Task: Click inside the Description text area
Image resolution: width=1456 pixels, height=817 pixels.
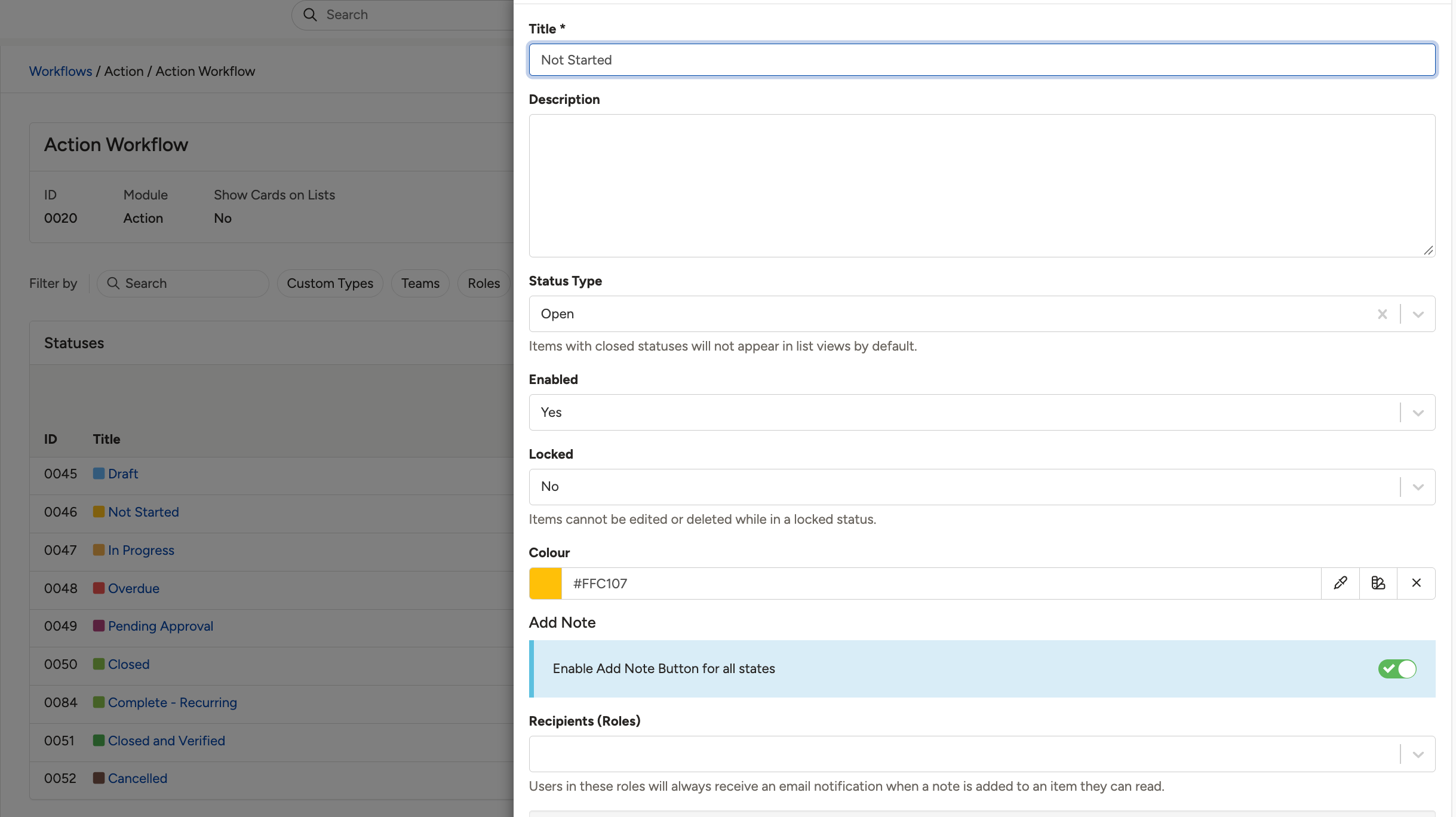Action: point(982,186)
